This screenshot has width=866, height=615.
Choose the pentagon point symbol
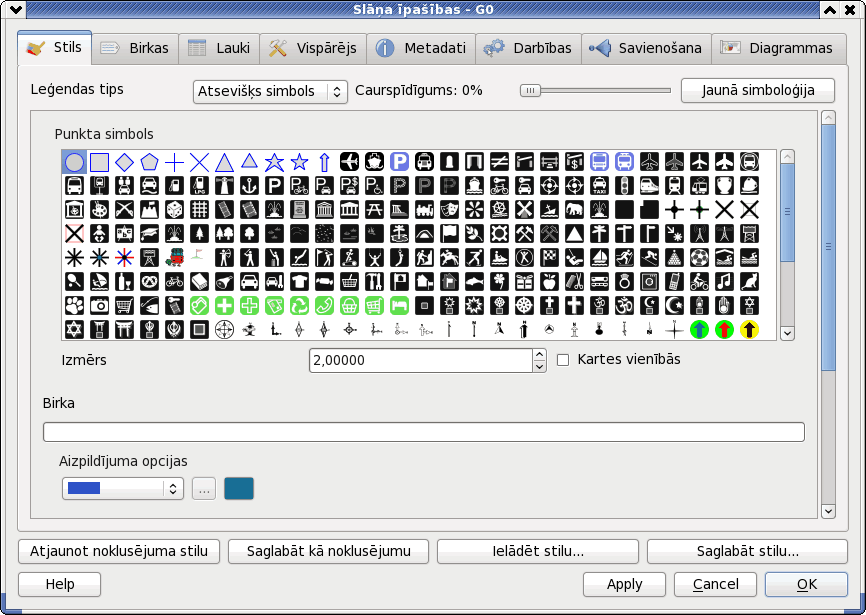tap(150, 162)
